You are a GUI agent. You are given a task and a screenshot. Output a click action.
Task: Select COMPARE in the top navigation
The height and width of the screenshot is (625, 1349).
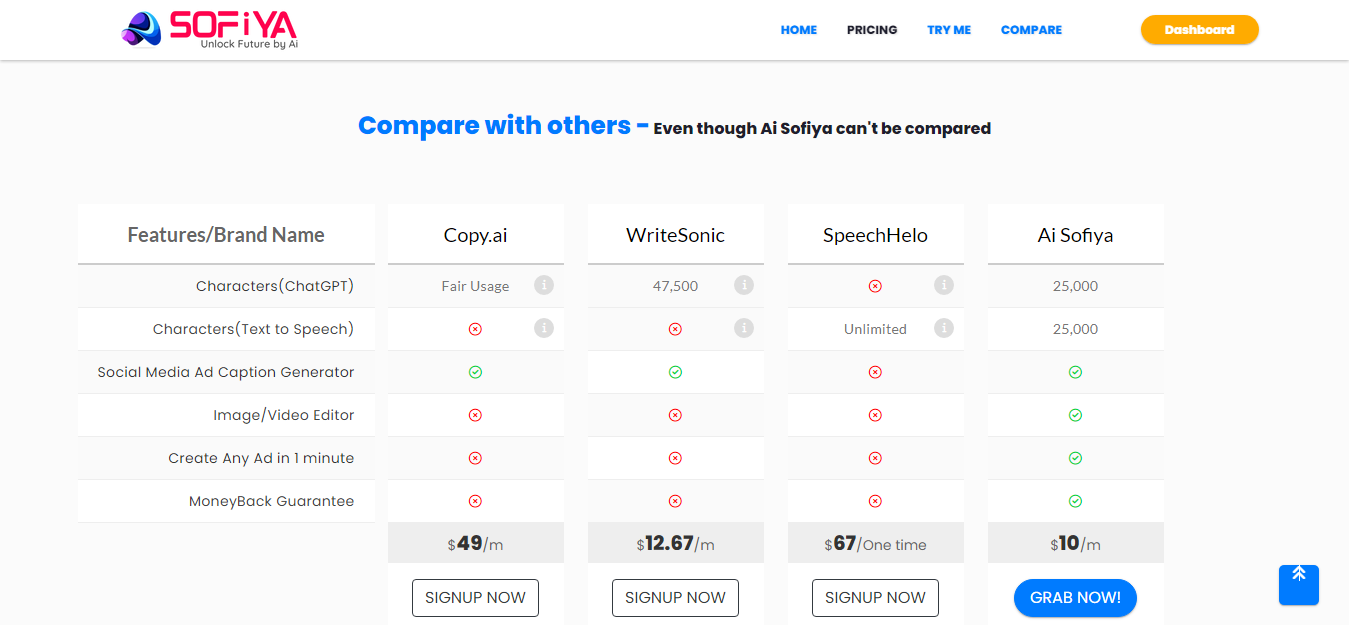(1031, 30)
